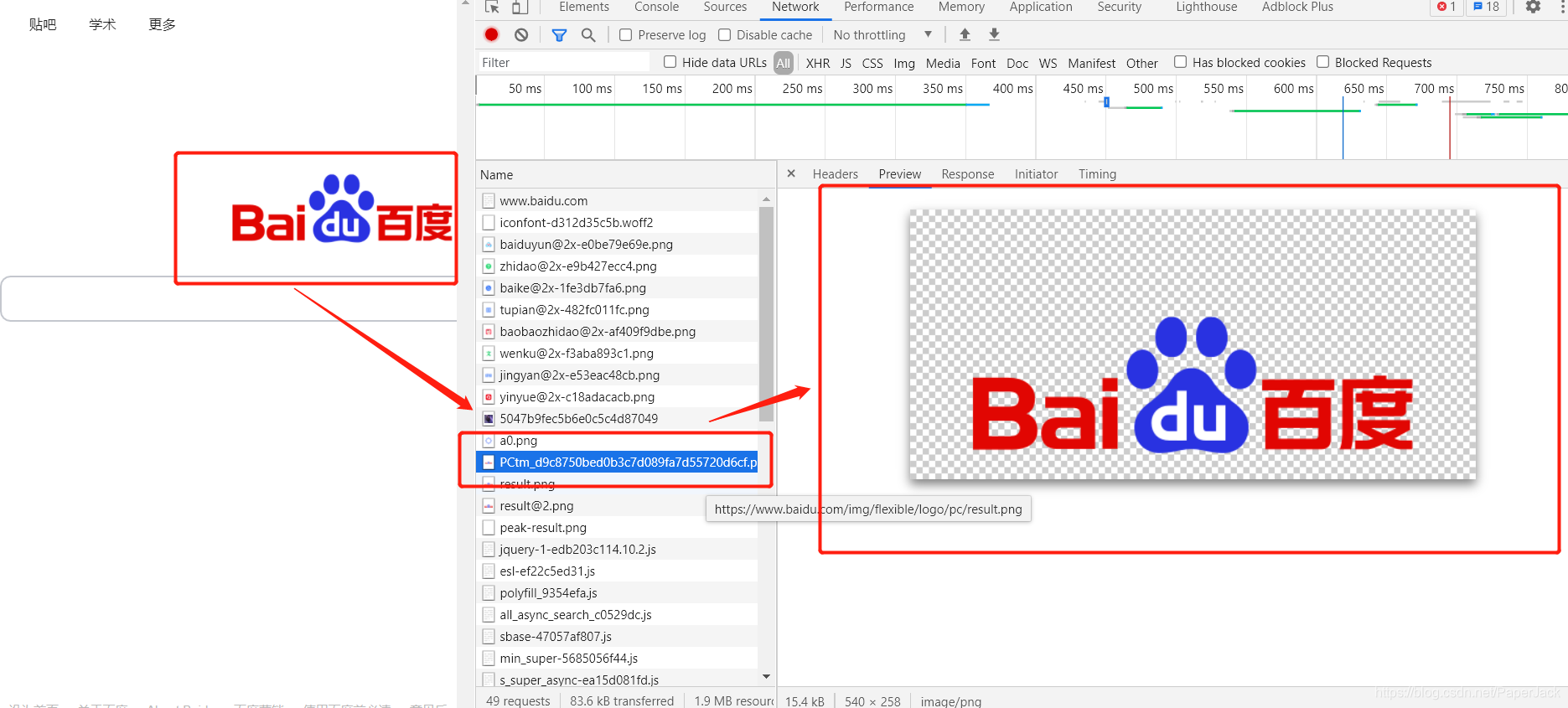This screenshot has height=708, width=1568.
Task: Select 5047b9fec5b6e0c5c4d87049 request
Action: click(x=617, y=418)
